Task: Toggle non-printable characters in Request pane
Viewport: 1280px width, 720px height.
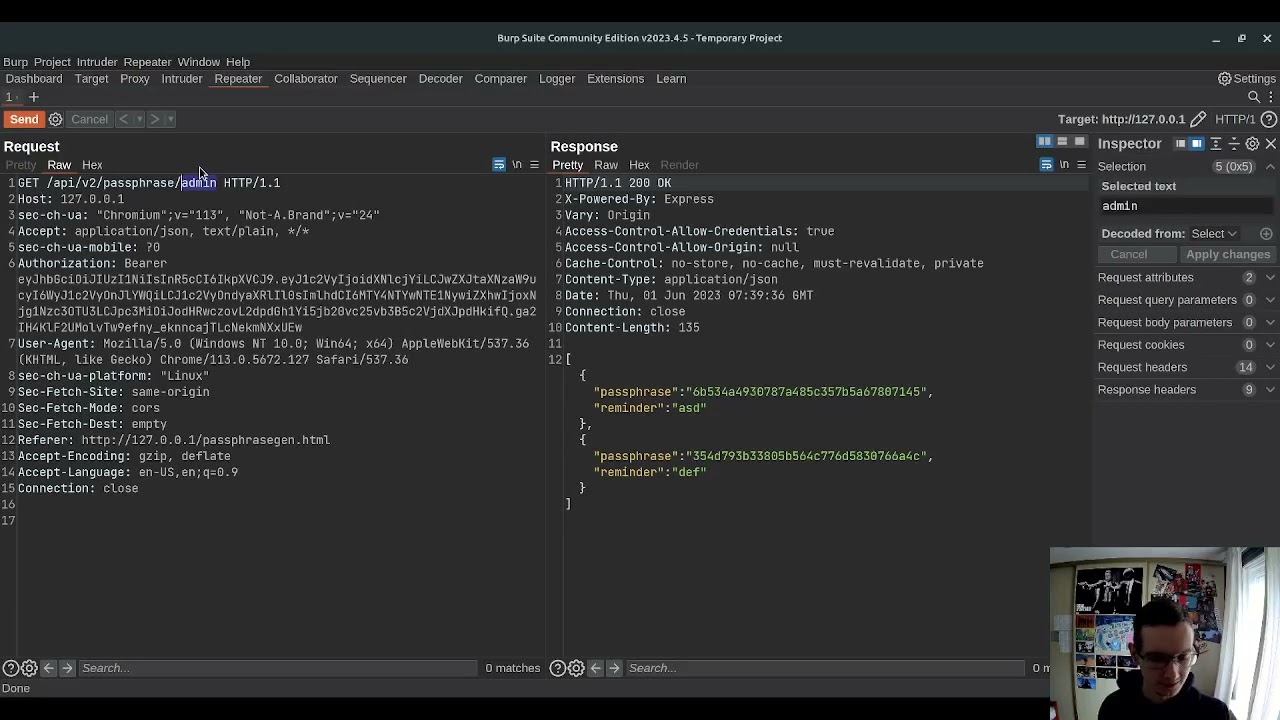Action: pos(517,165)
